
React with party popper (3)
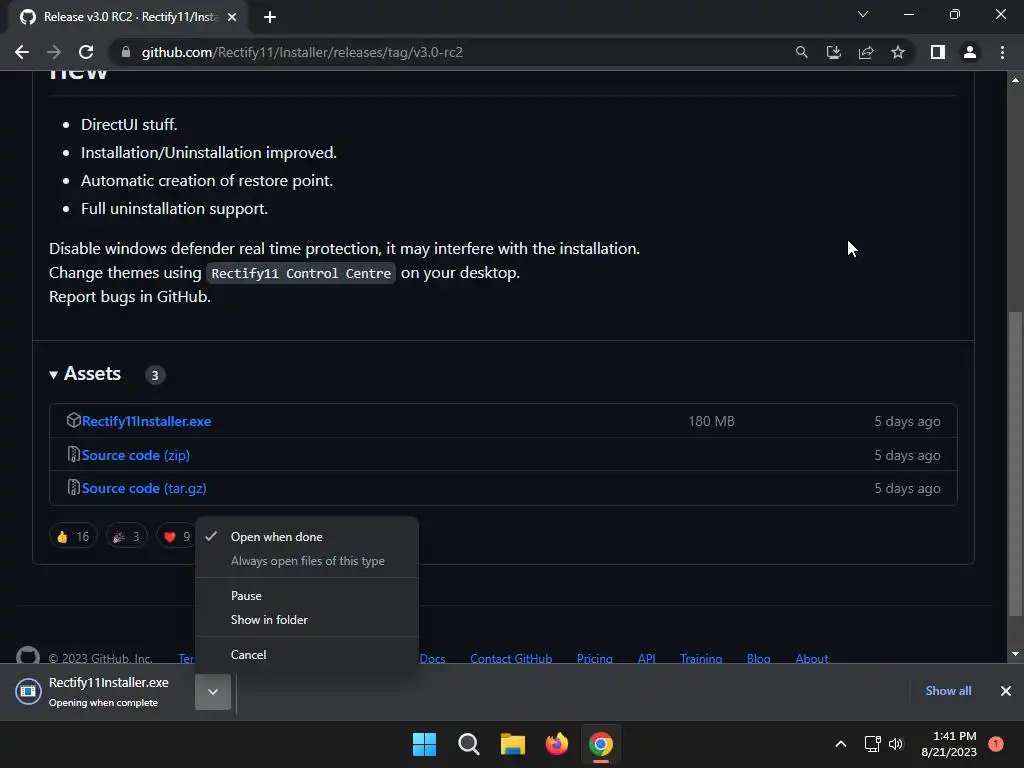point(127,537)
